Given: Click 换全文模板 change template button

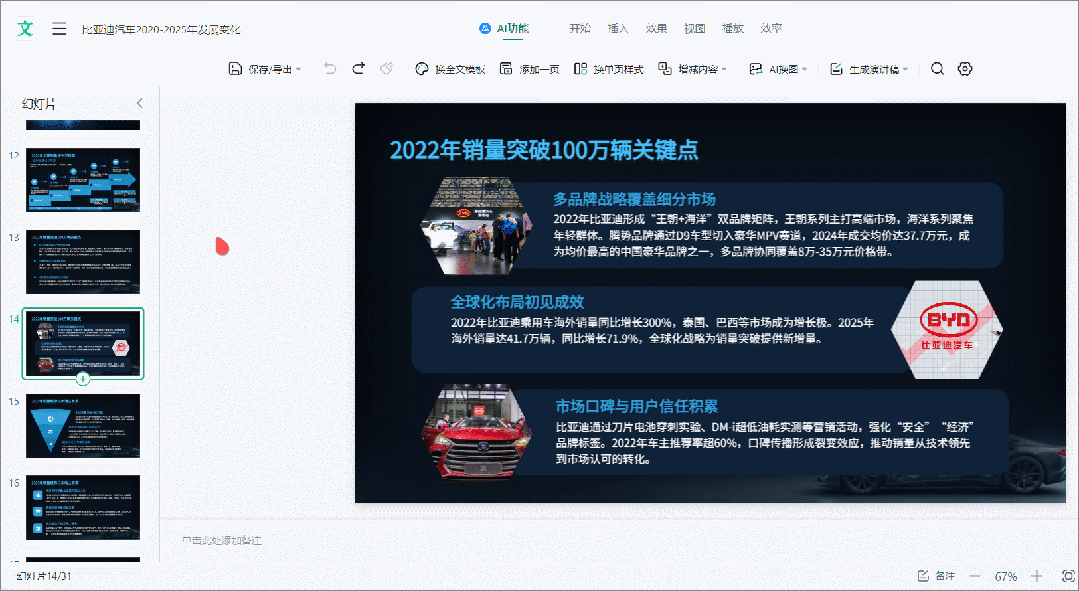Looking at the screenshot, I should coord(450,69).
